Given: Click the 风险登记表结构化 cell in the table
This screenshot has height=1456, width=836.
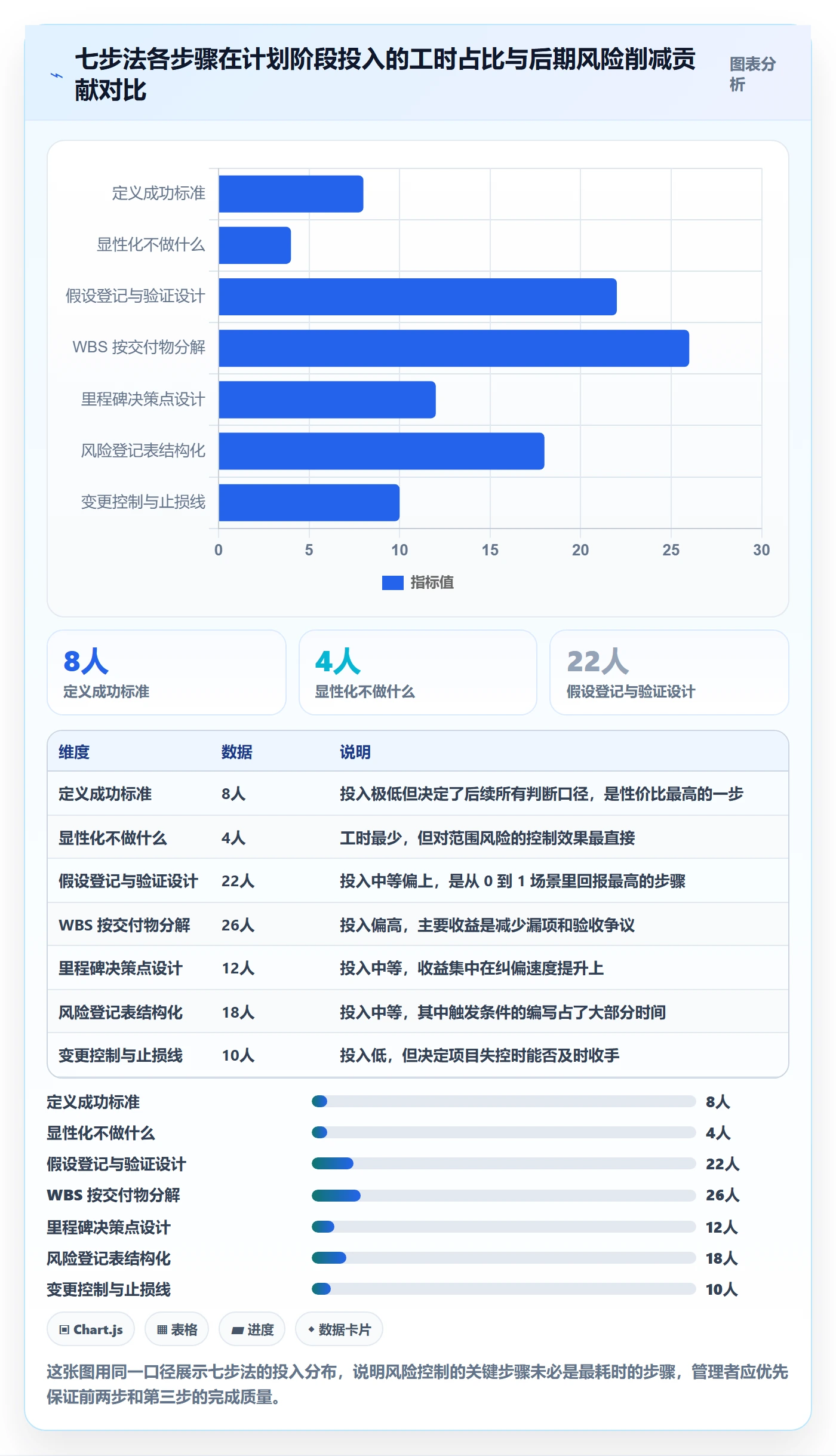Looking at the screenshot, I should (x=121, y=1012).
